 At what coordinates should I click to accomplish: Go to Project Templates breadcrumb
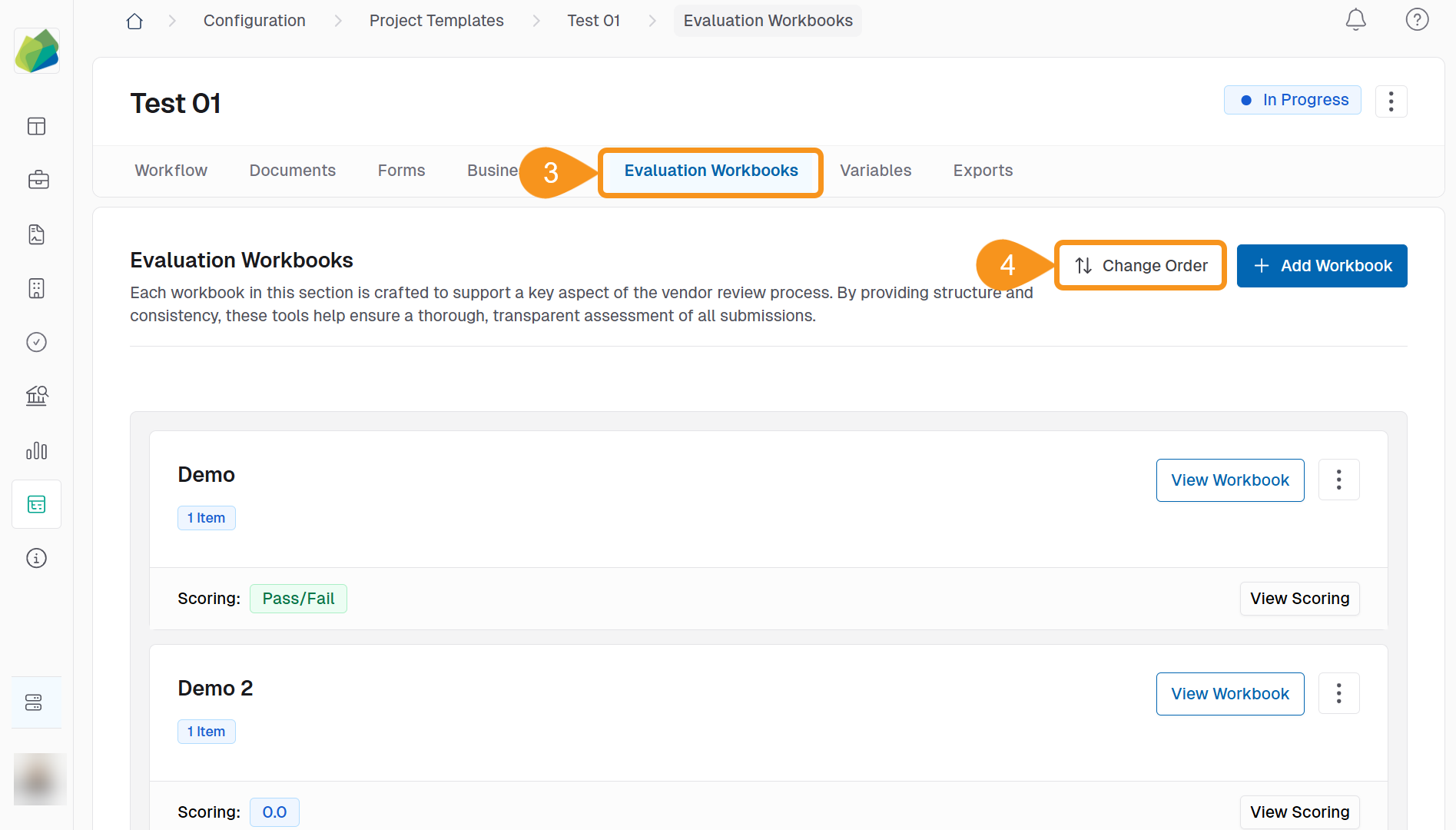[x=436, y=21]
